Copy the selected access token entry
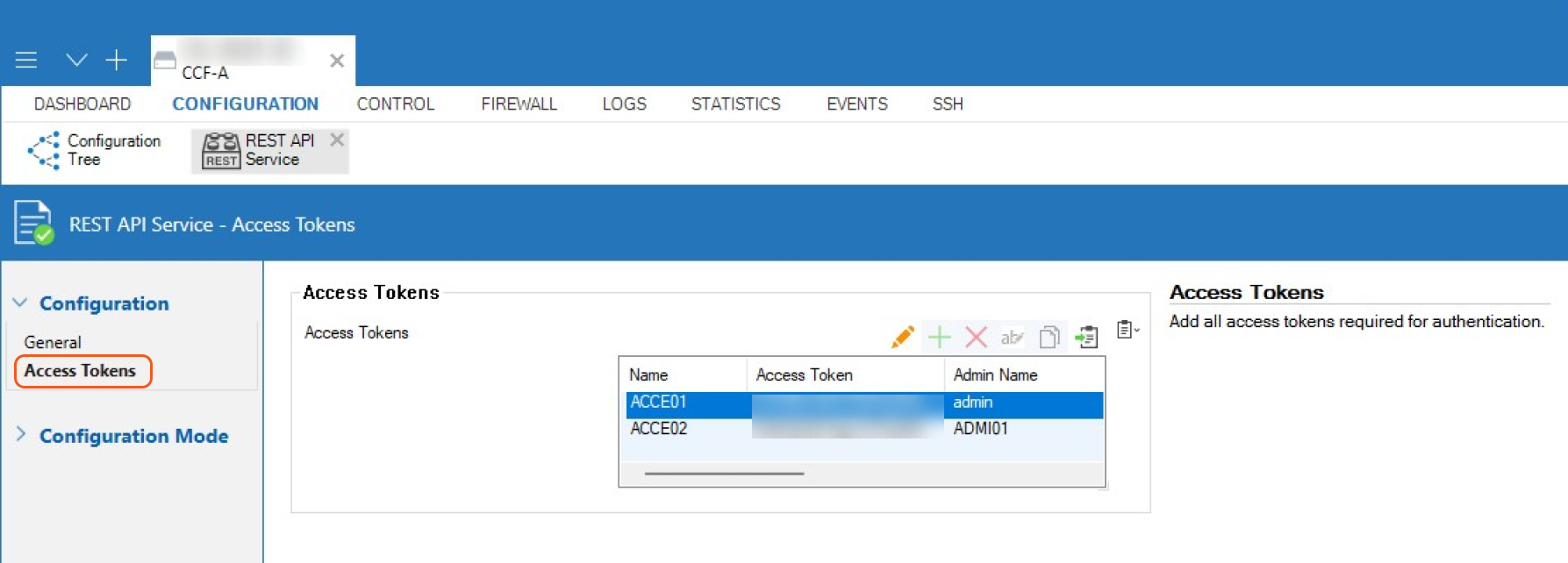Screen dimensions: 1568x563 [x=1049, y=337]
